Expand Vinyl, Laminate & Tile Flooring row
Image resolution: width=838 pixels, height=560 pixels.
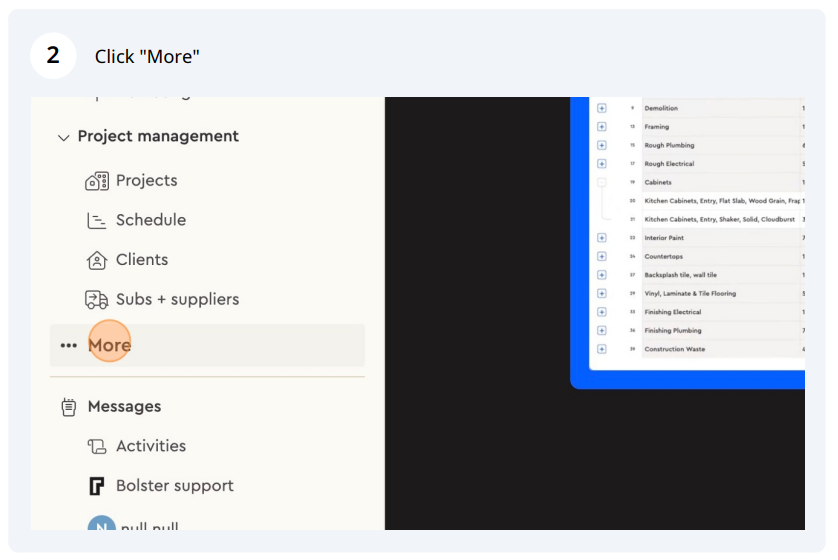602,293
